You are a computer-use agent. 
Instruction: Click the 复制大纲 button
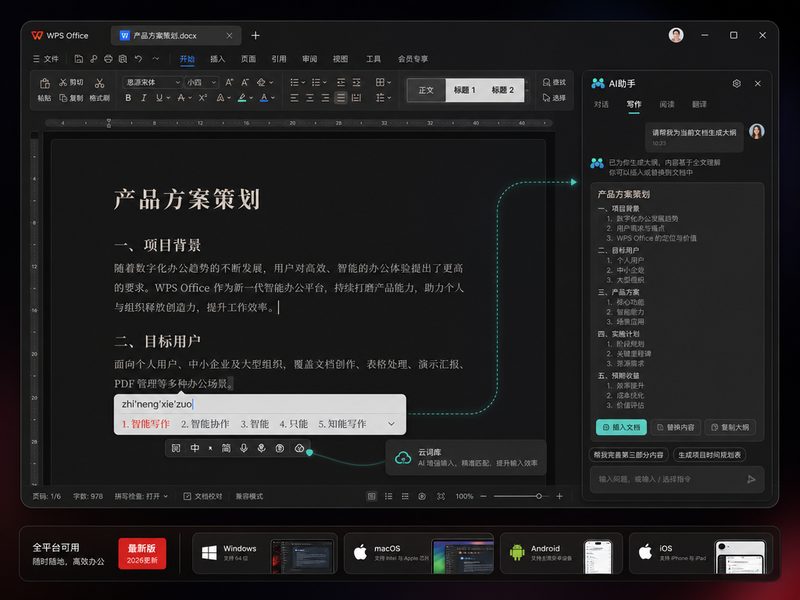[730, 427]
